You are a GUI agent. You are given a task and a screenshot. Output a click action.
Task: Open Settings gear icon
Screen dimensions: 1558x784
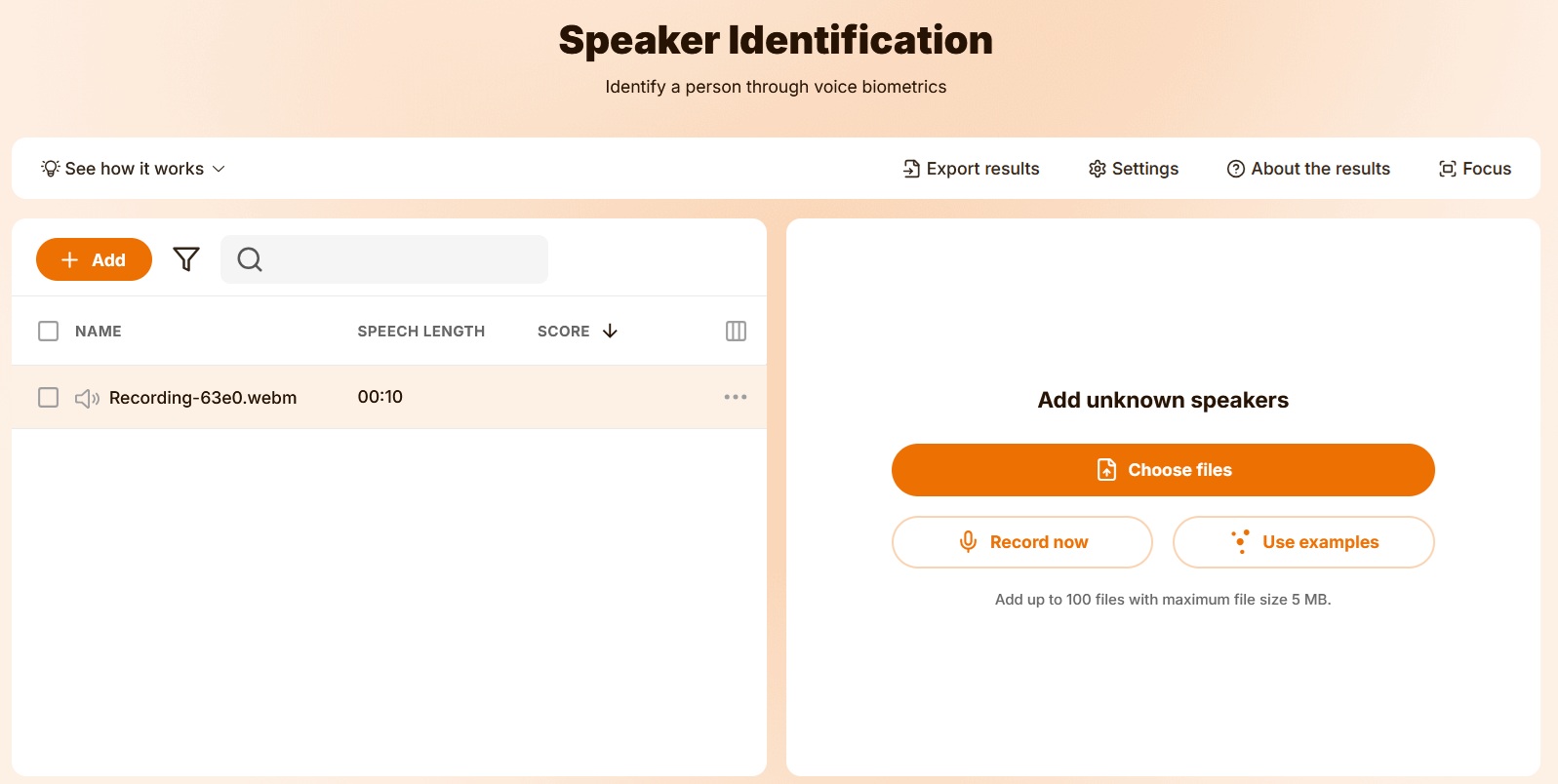(x=1098, y=169)
